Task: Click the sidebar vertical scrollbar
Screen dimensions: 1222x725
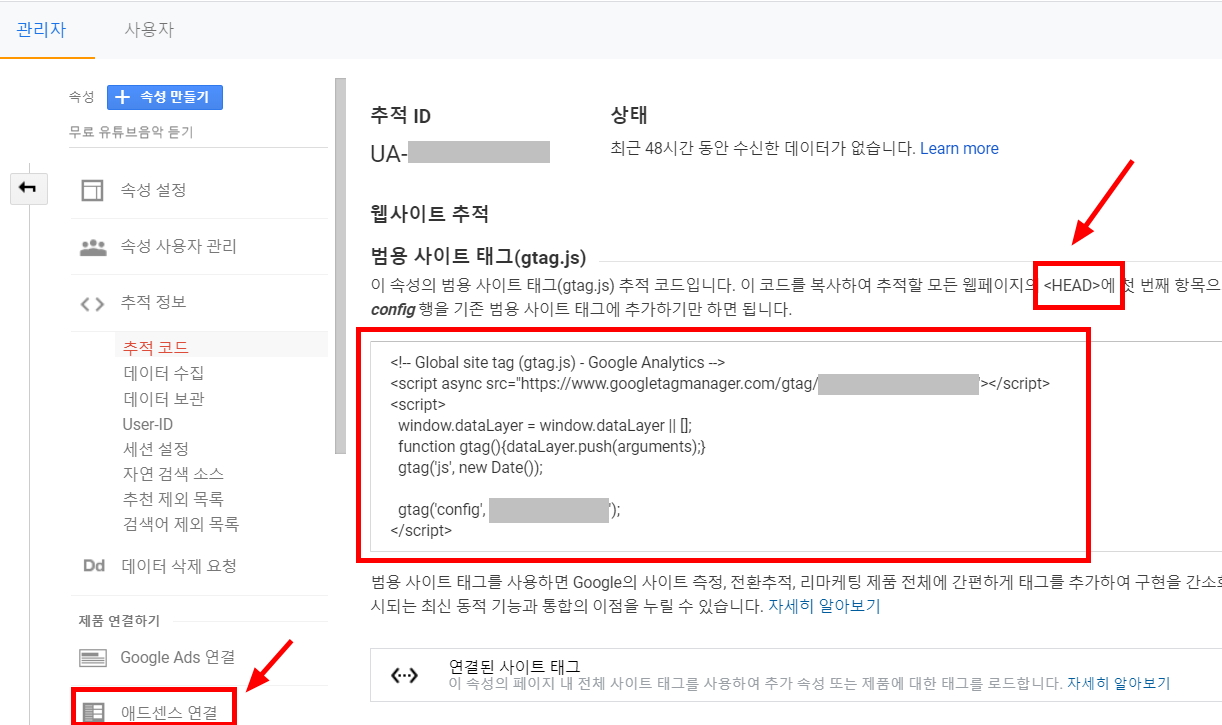Action: point(340,265)
